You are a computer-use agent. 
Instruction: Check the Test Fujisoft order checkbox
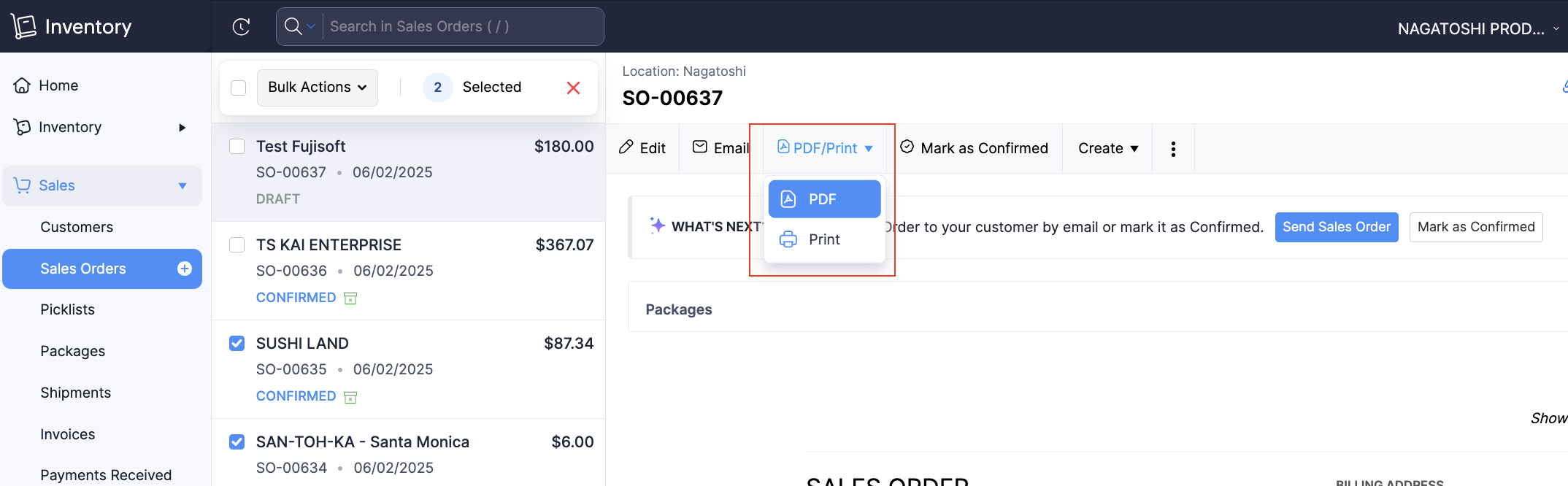(x=237, y=146)
